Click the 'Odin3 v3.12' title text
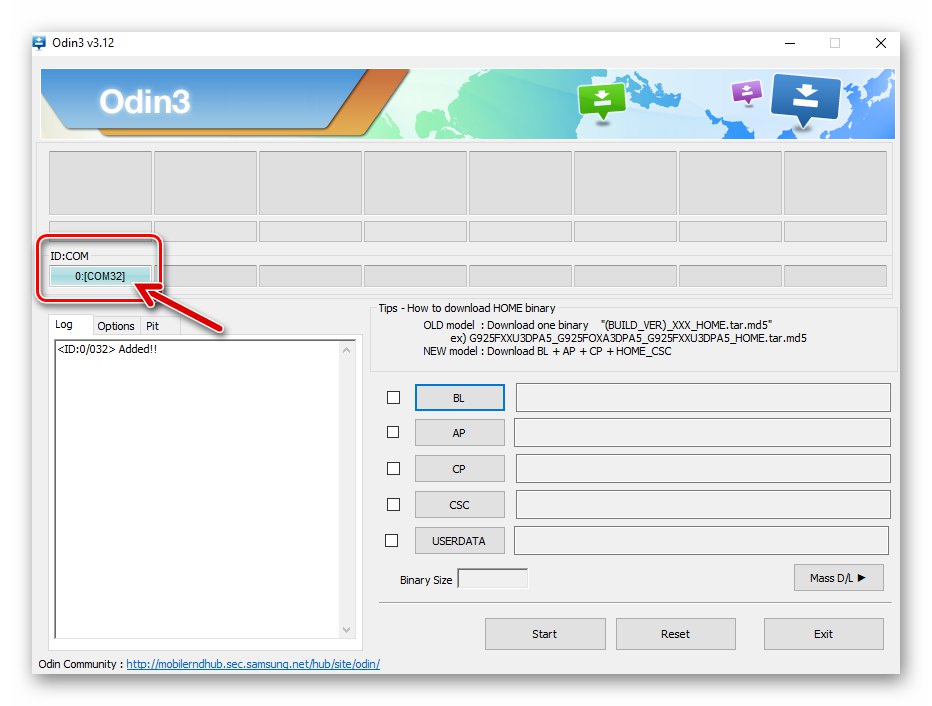Viewport: 932px width, 706px height. point(83,43)
